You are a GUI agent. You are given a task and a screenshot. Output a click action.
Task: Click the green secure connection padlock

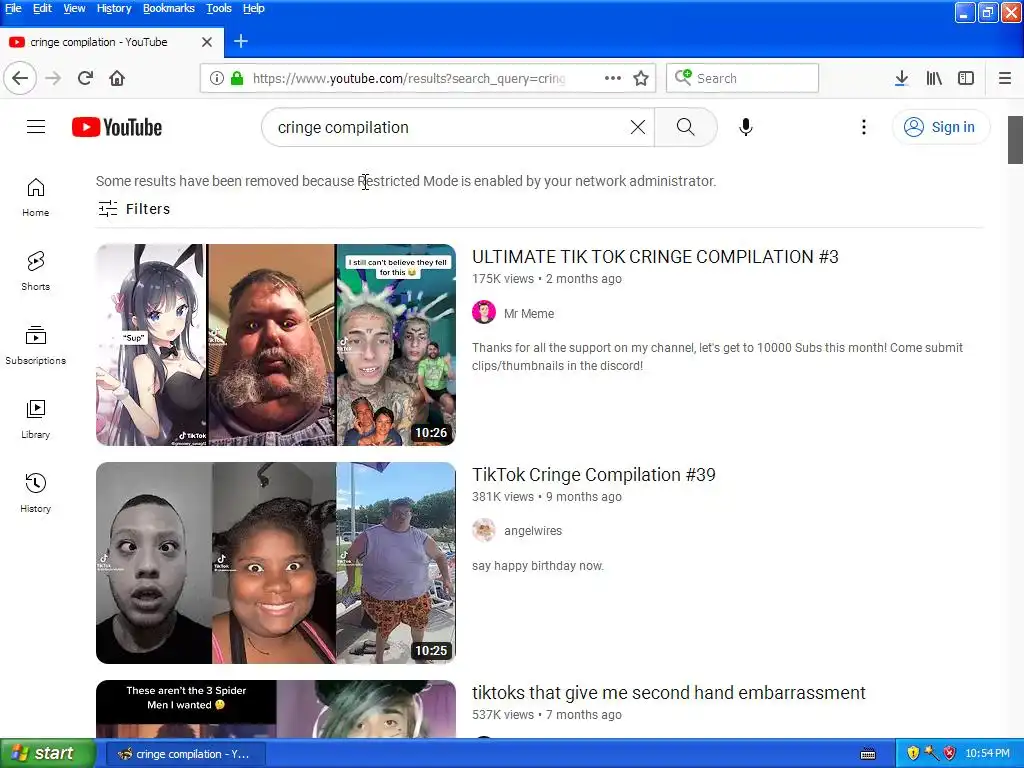[x=237, y=78]
